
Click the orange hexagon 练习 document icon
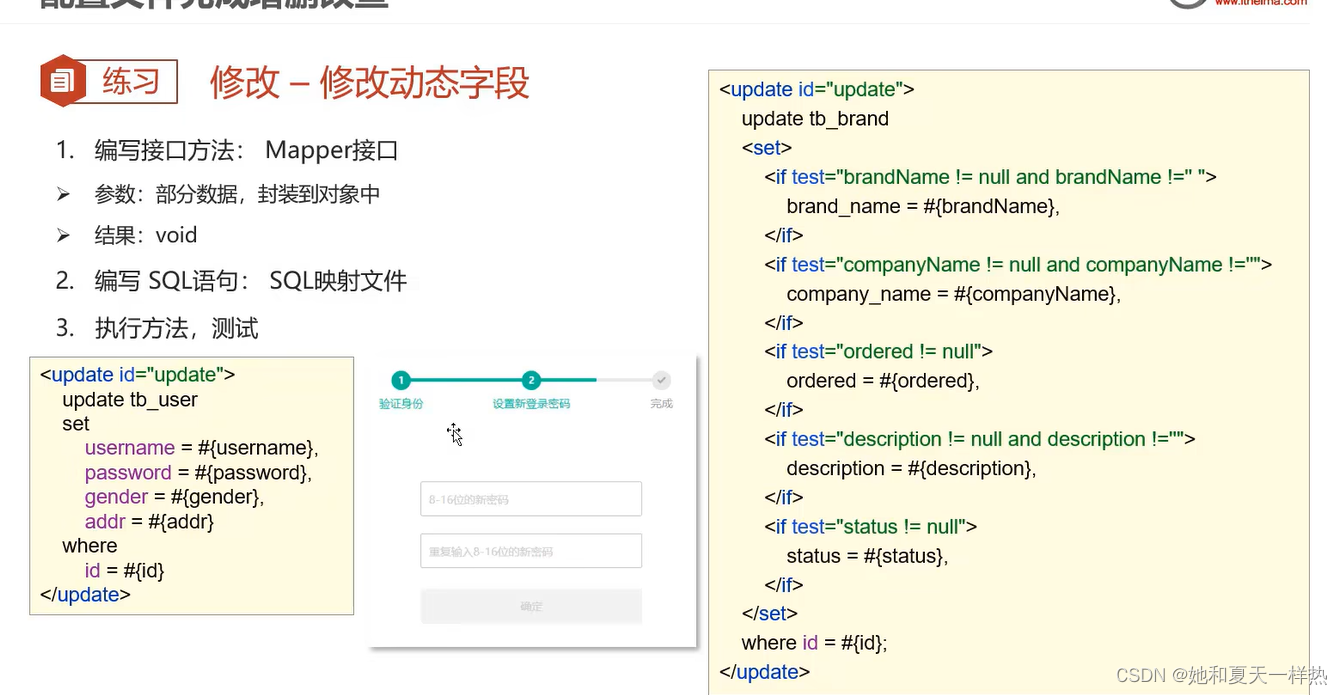[x=62, y=81]
